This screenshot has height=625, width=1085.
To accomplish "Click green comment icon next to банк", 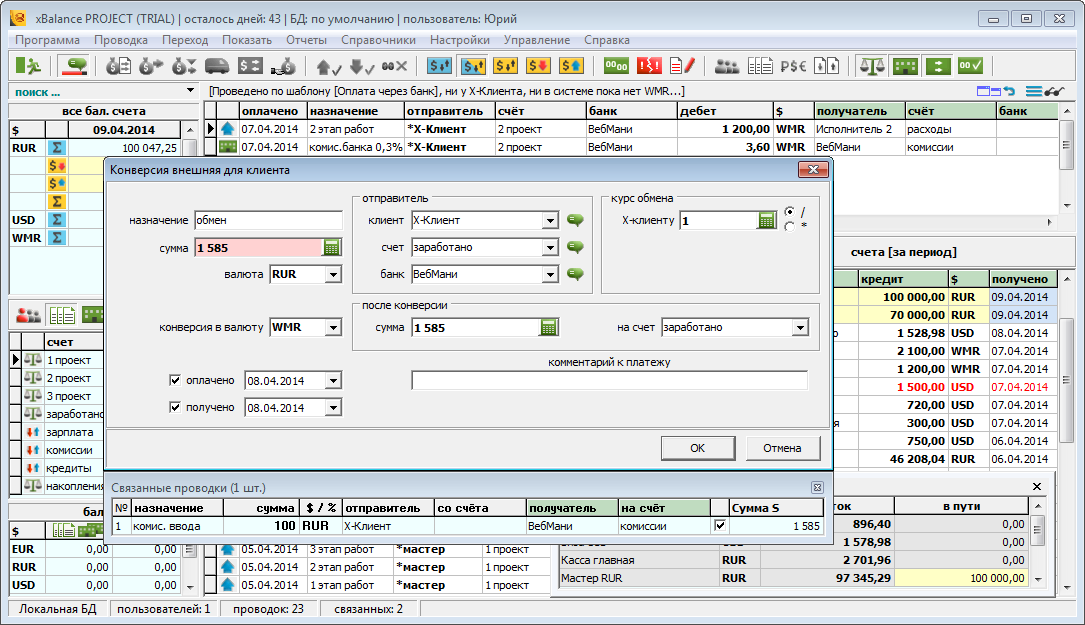I will coord(575,274).
